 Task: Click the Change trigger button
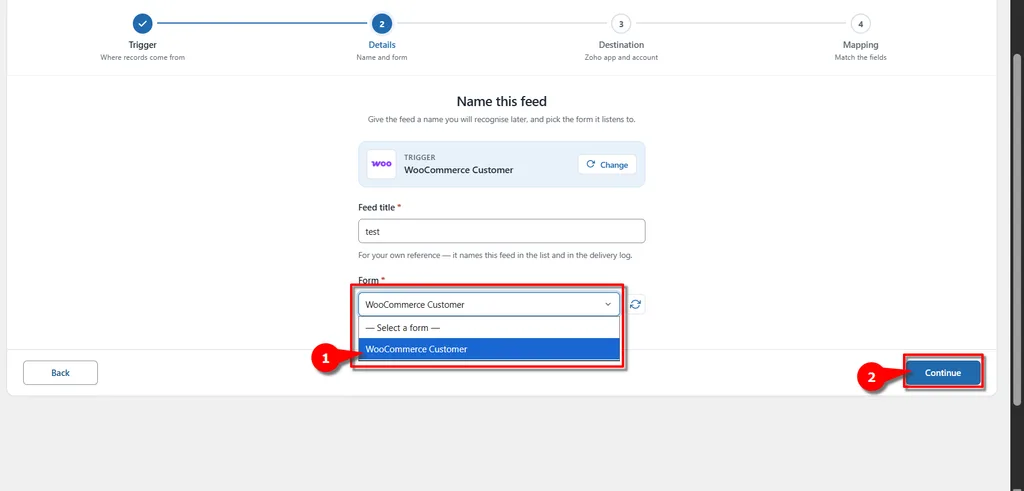(607, 165)
